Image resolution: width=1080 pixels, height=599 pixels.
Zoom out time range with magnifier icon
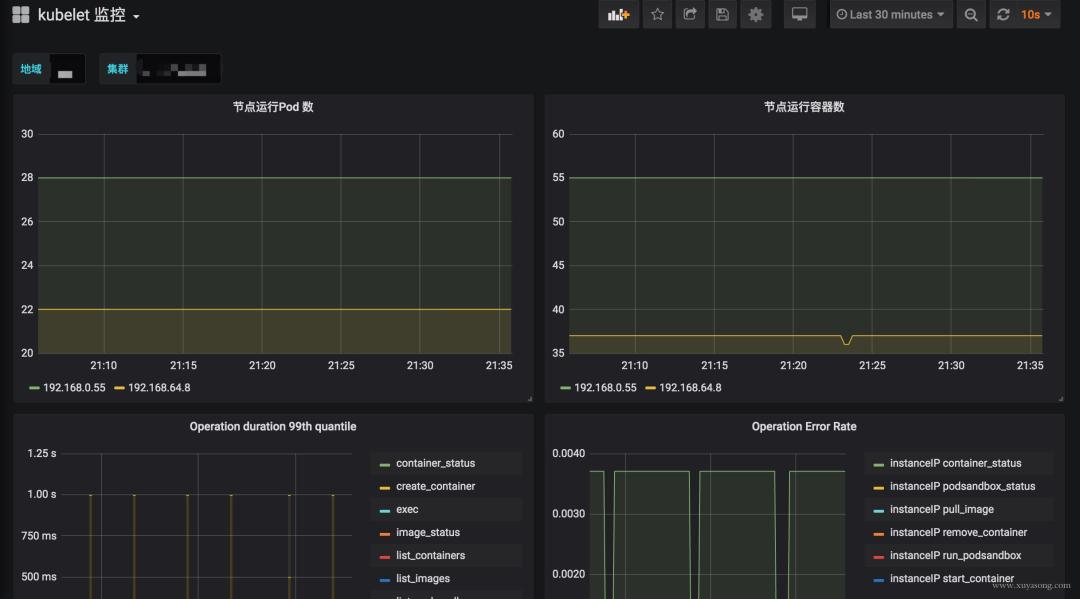[971, 14]
